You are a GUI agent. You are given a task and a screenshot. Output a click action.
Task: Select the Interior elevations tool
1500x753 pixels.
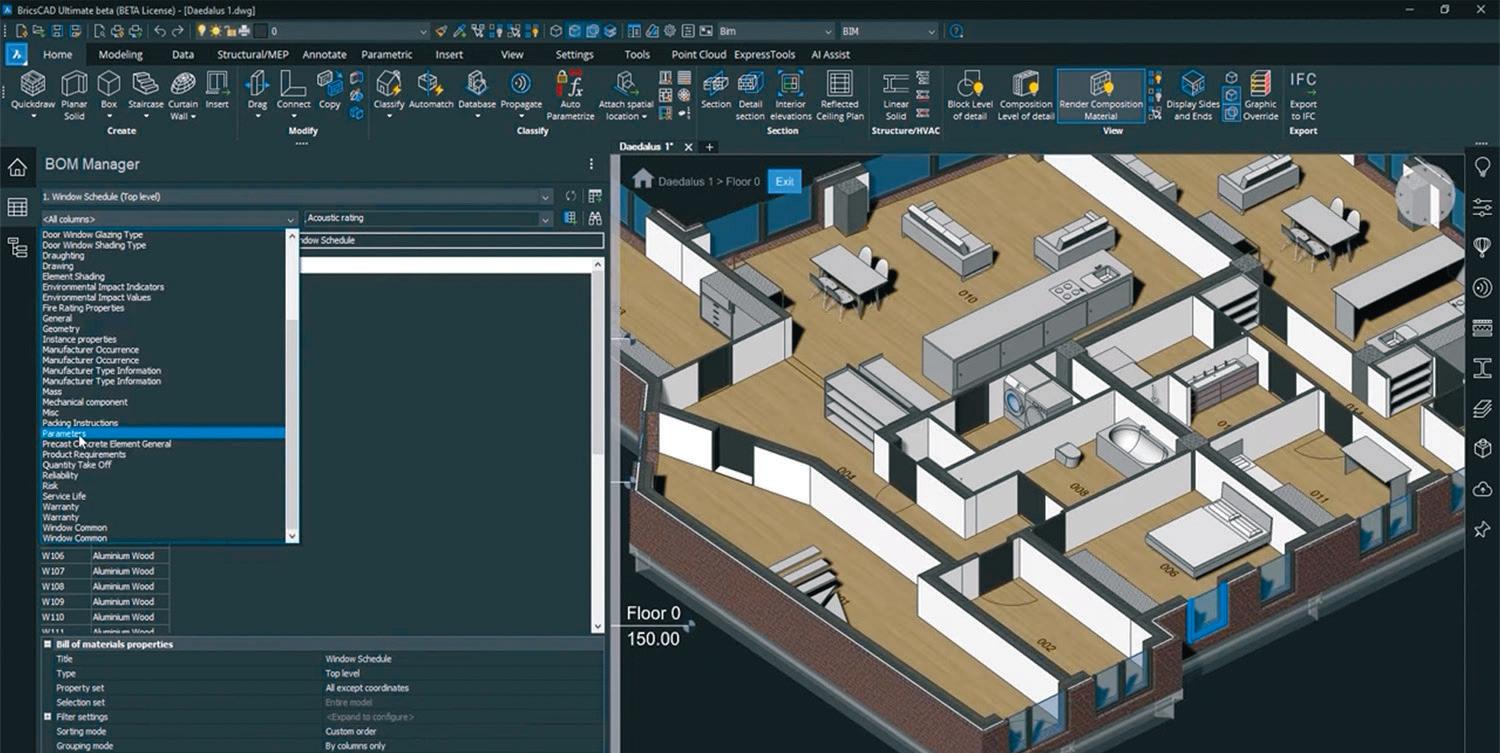(791, 95)
